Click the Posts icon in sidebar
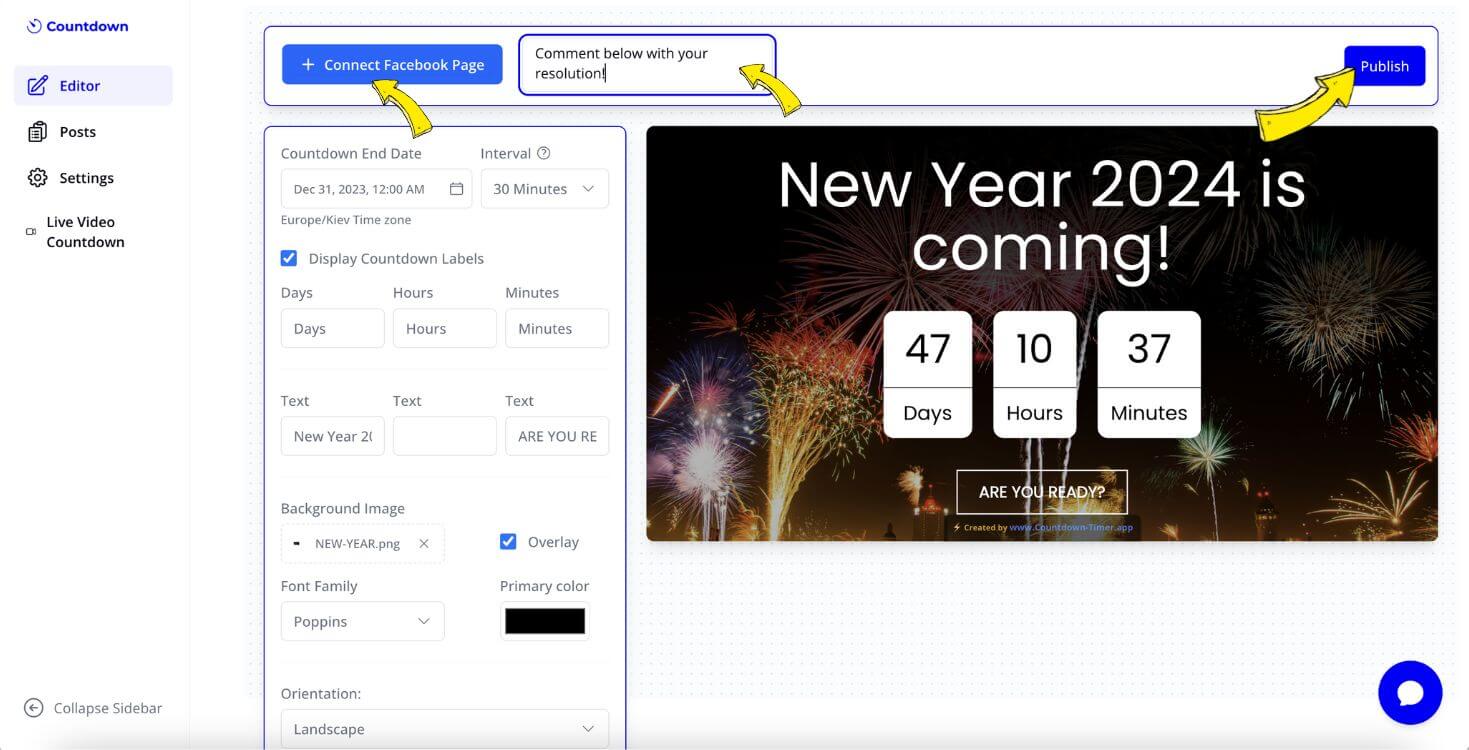Screen dimensions: 1469x750 click(x=38, y=131)
